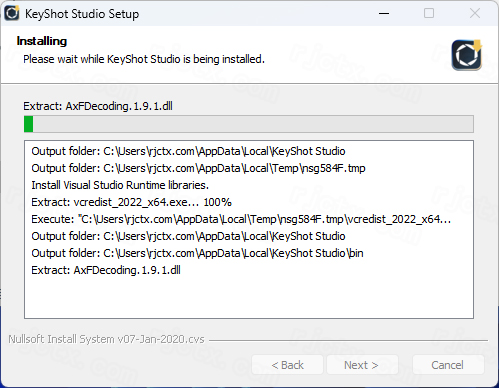Click the 'Installing' header title
The width and height of the screenshot is (499, 388).
pyautogui.click(x=42, y=41)
